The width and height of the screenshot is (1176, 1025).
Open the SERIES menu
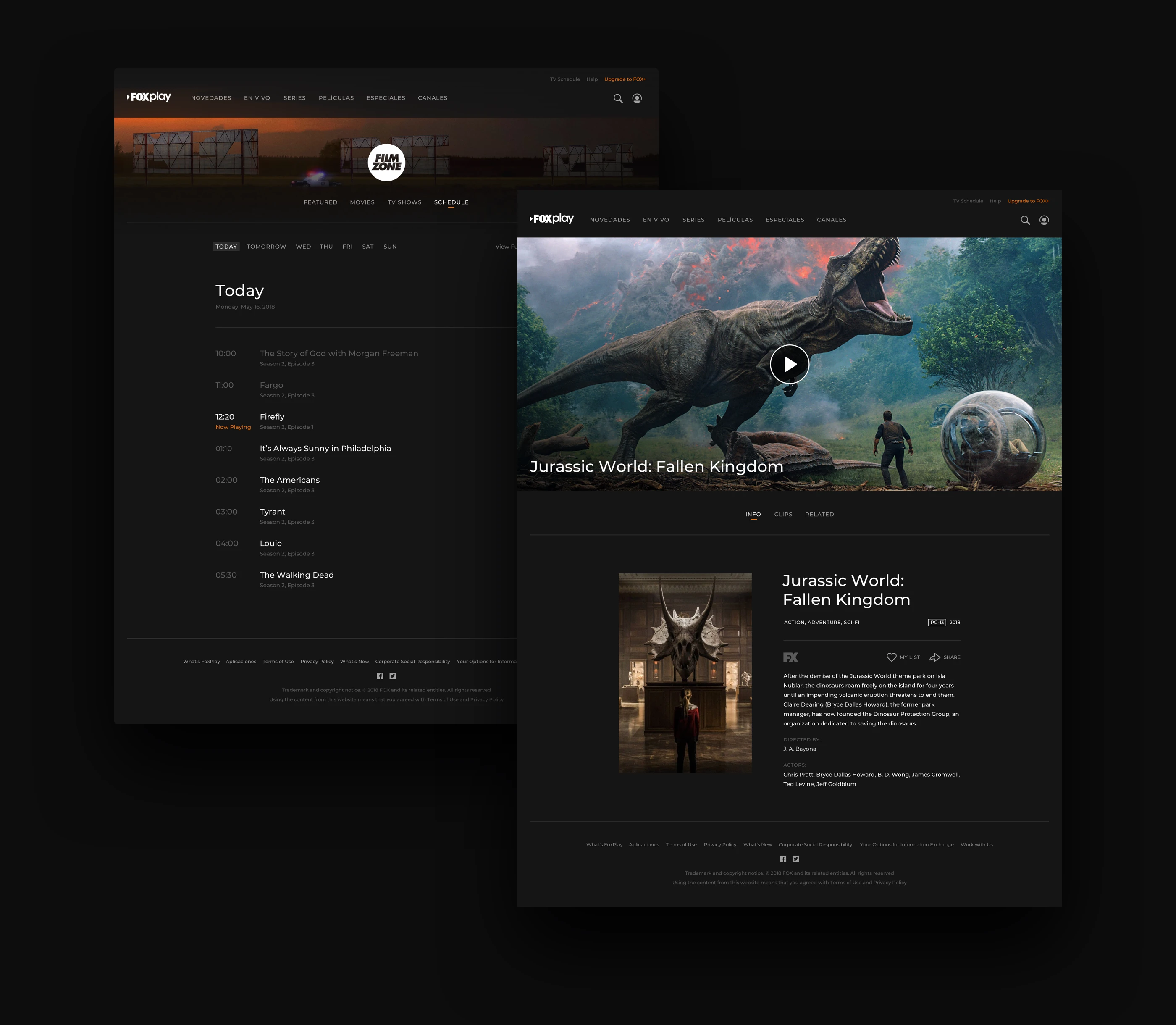(694, 220)
